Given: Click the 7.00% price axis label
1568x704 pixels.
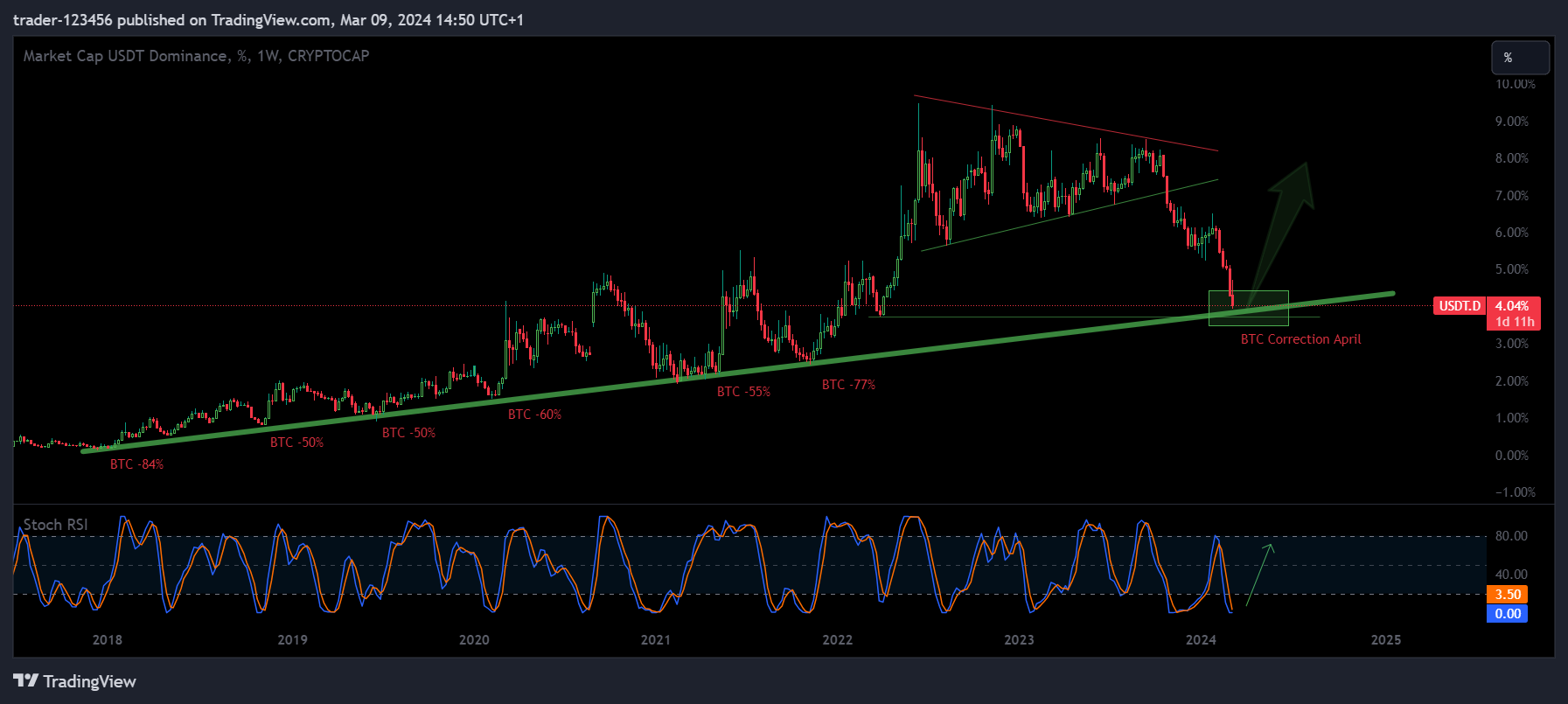Looking at the screenshot, I should [1512, 196].
